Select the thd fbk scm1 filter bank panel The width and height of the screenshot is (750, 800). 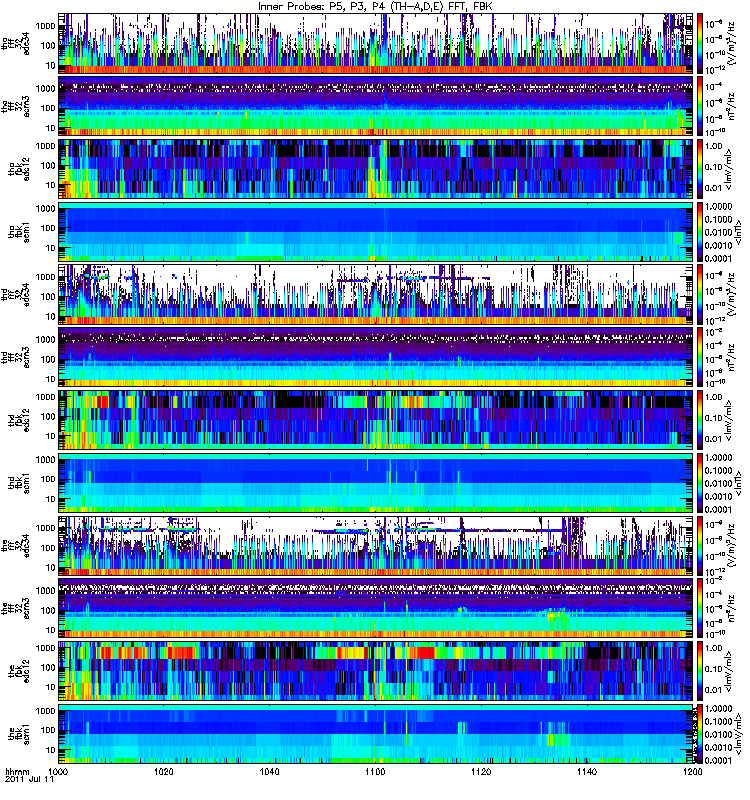pos(376,483)
